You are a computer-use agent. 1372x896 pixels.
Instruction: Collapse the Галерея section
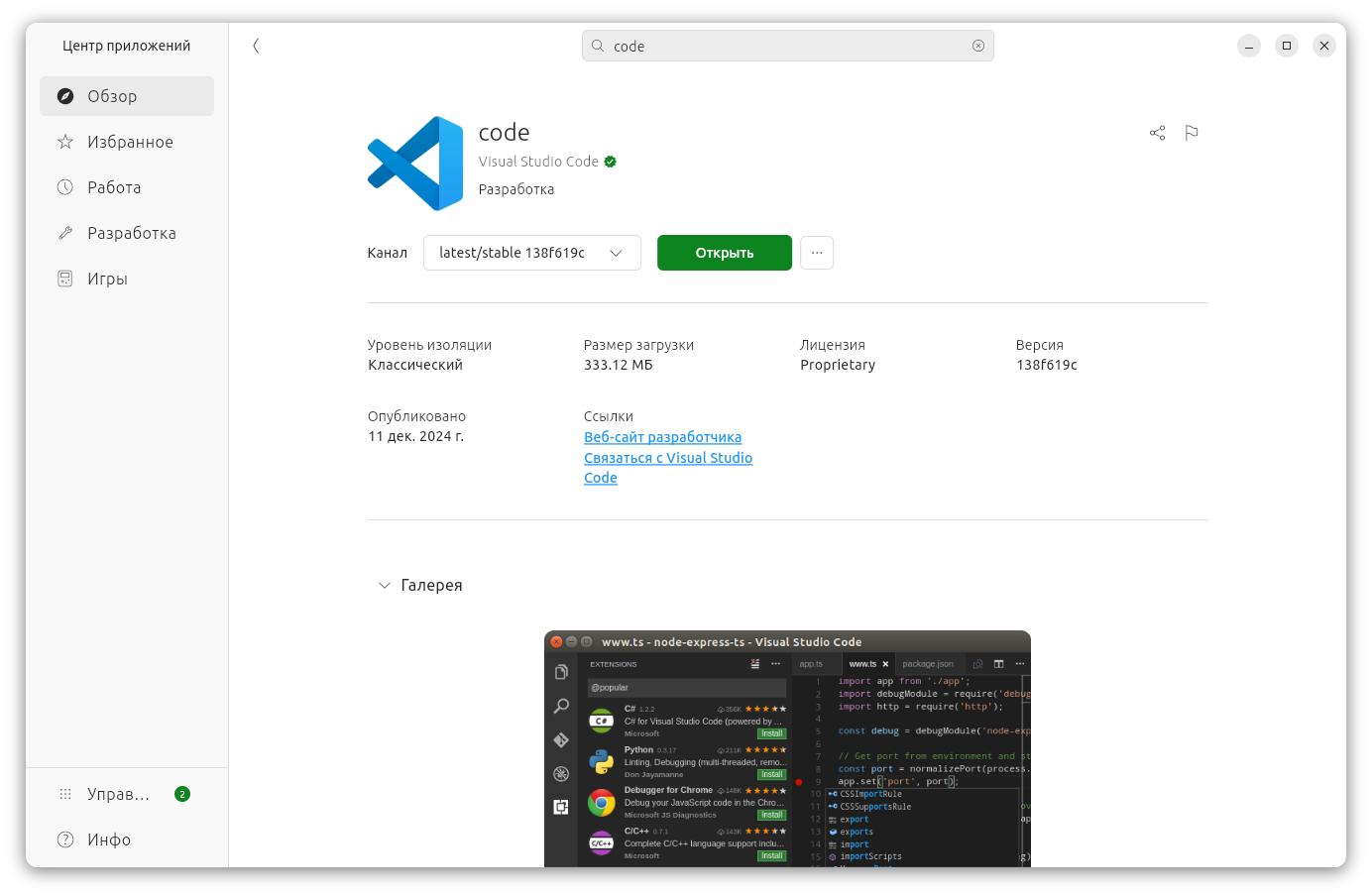[385, 586]
